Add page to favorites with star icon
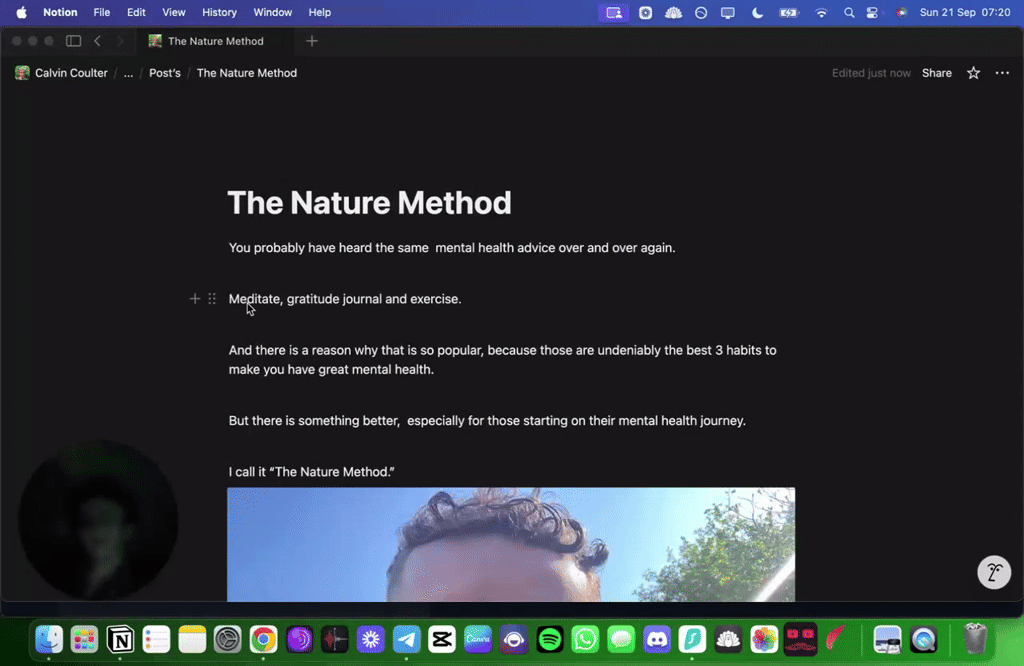This screenshot has width=1024, height=666. click(973, 73)
